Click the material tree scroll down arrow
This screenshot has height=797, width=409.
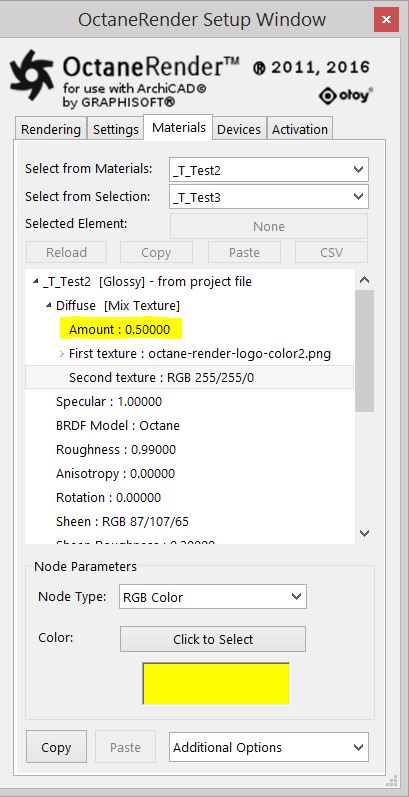click(x=364, y=533)
